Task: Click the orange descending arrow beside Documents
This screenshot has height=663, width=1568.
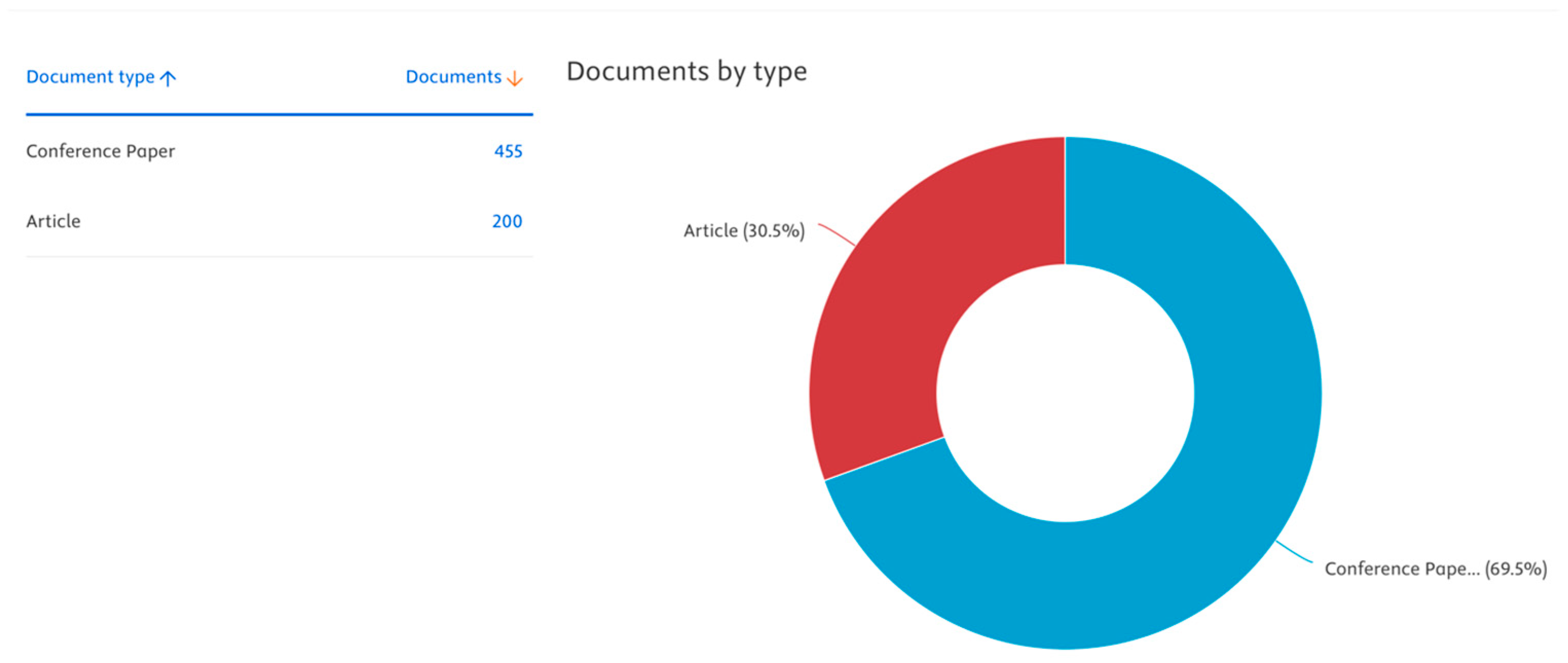Action: (514, 79)
